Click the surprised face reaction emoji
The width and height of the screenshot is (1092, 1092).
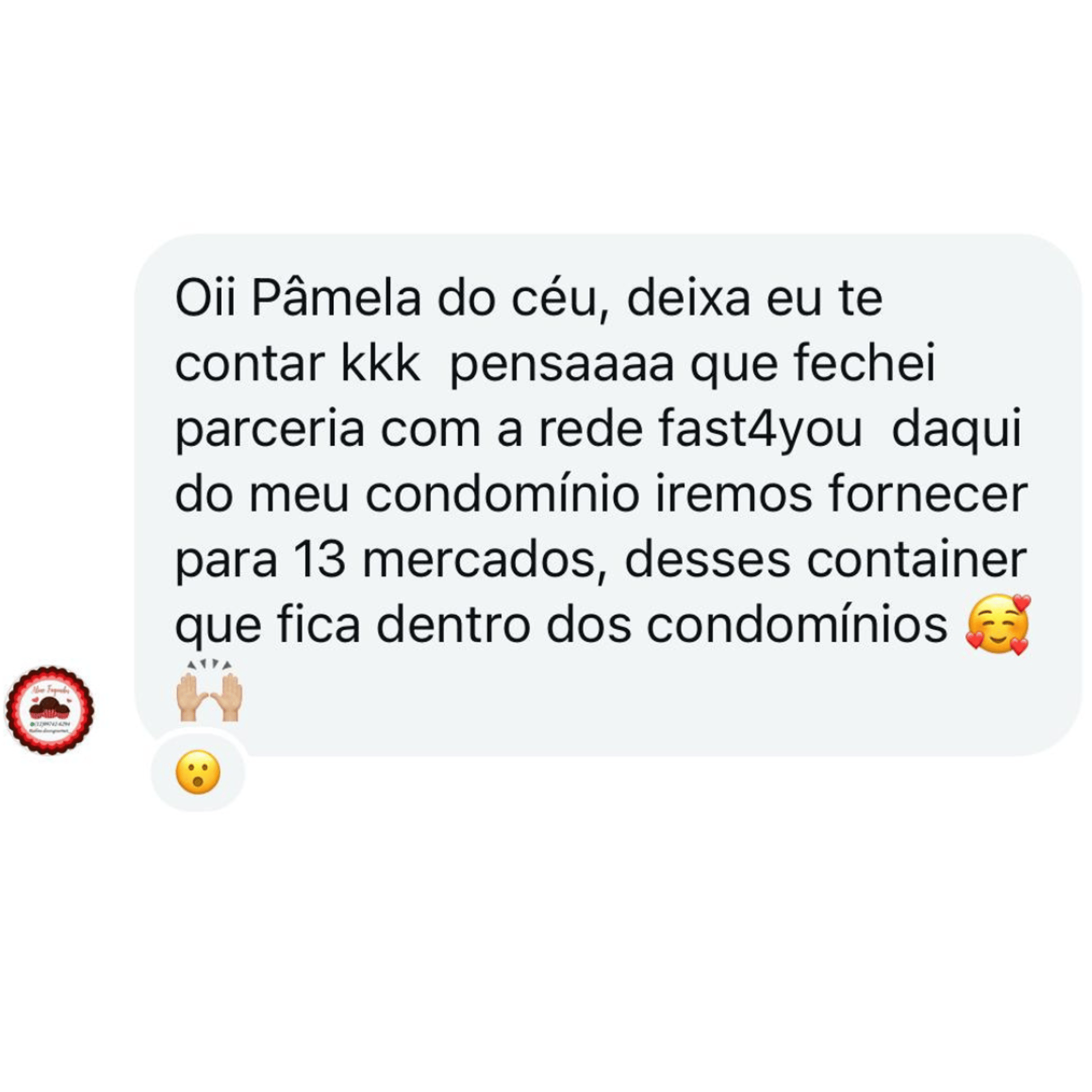point(198,772)
